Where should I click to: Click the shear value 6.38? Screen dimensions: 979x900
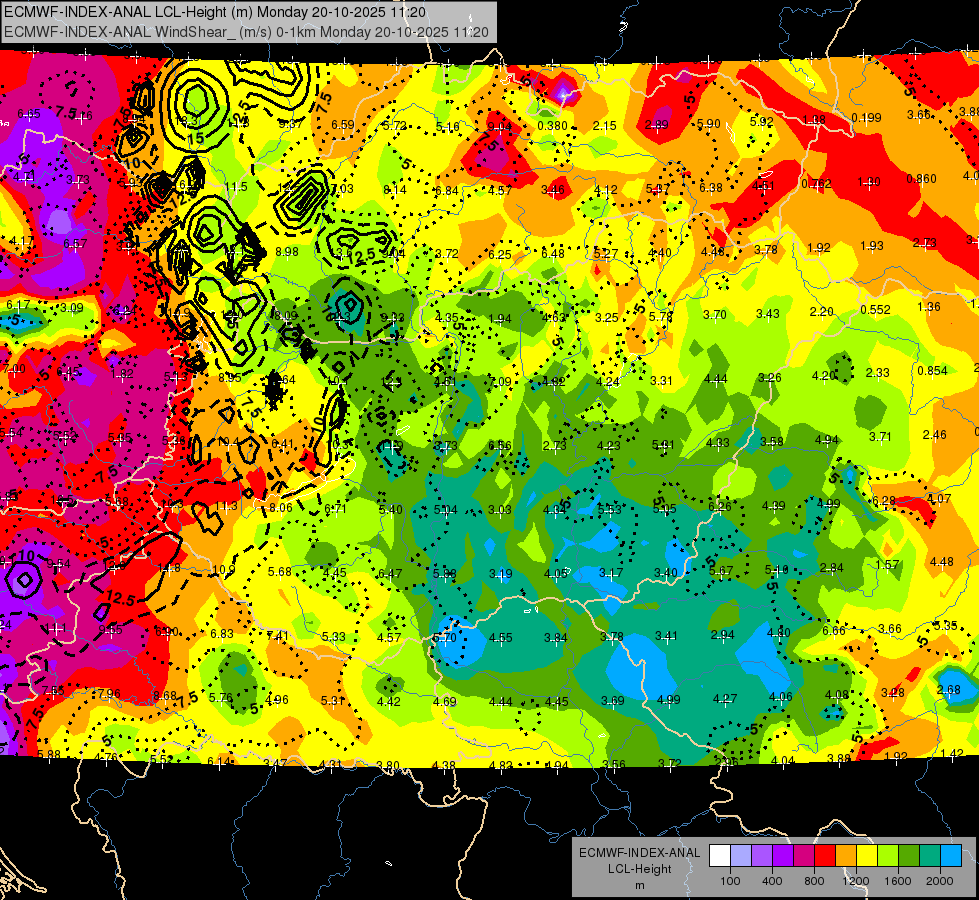pos(711,187)
